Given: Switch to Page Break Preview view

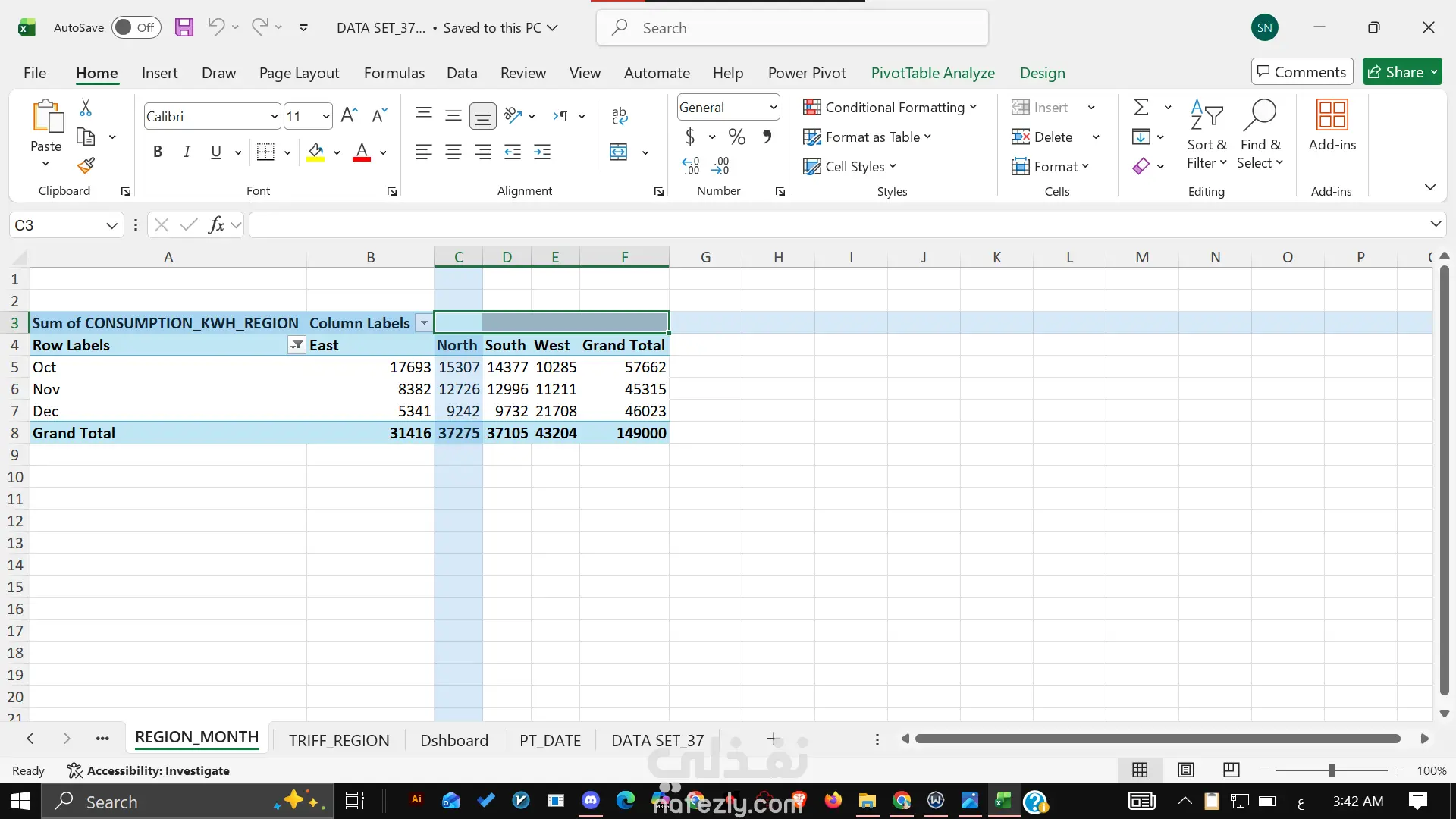Looking at the screenshot, I should pyautogui.click(x=1231, y=770).
